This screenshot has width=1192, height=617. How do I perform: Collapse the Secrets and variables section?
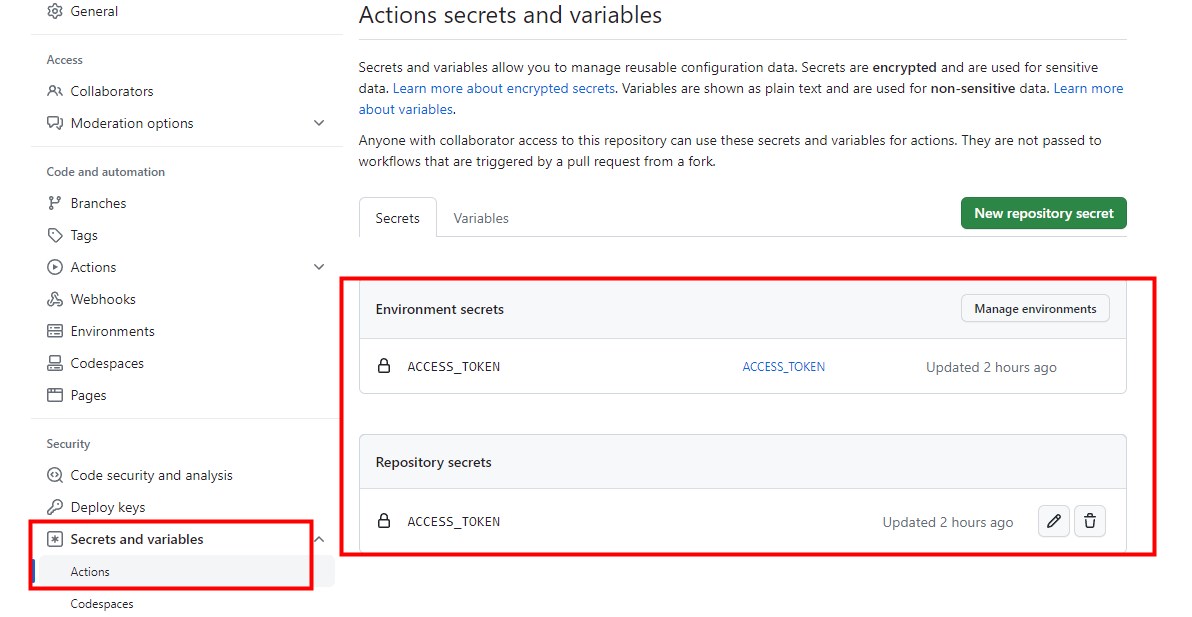[x=319, y=539]
